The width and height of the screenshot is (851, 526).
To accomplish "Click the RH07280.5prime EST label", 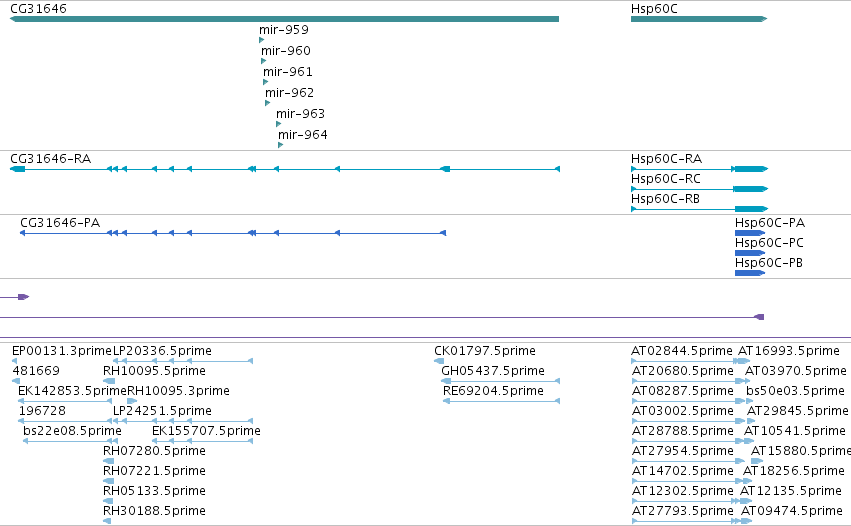I will point(154,451).
